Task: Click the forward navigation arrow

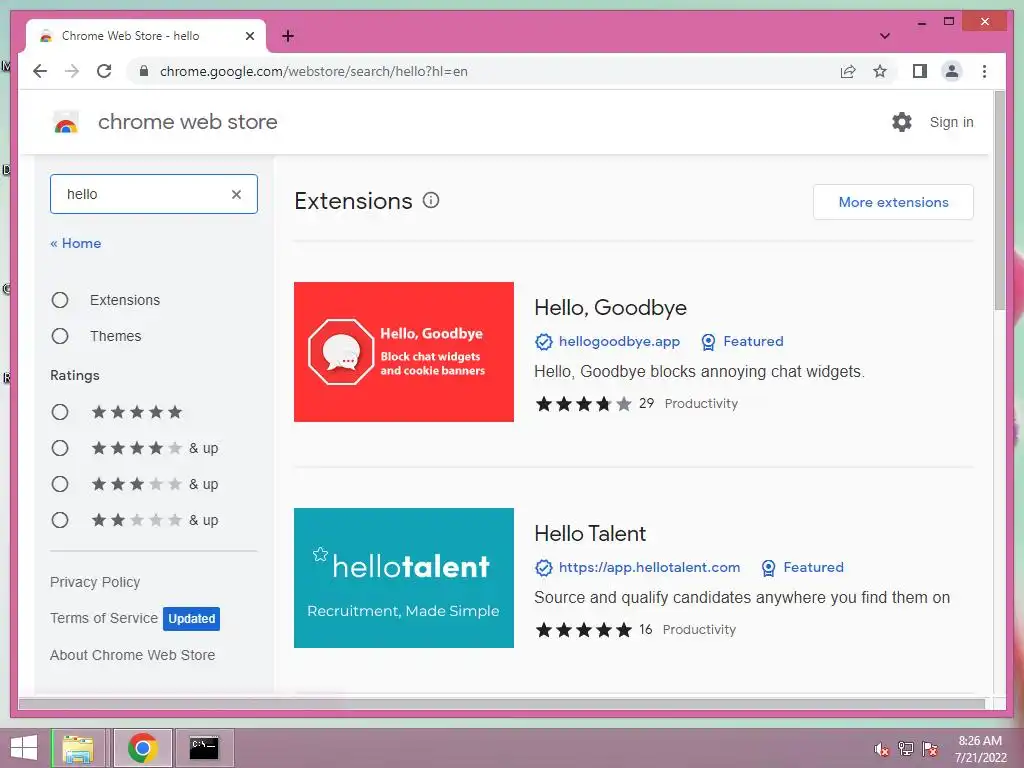Action: click(x=72, y=71)
